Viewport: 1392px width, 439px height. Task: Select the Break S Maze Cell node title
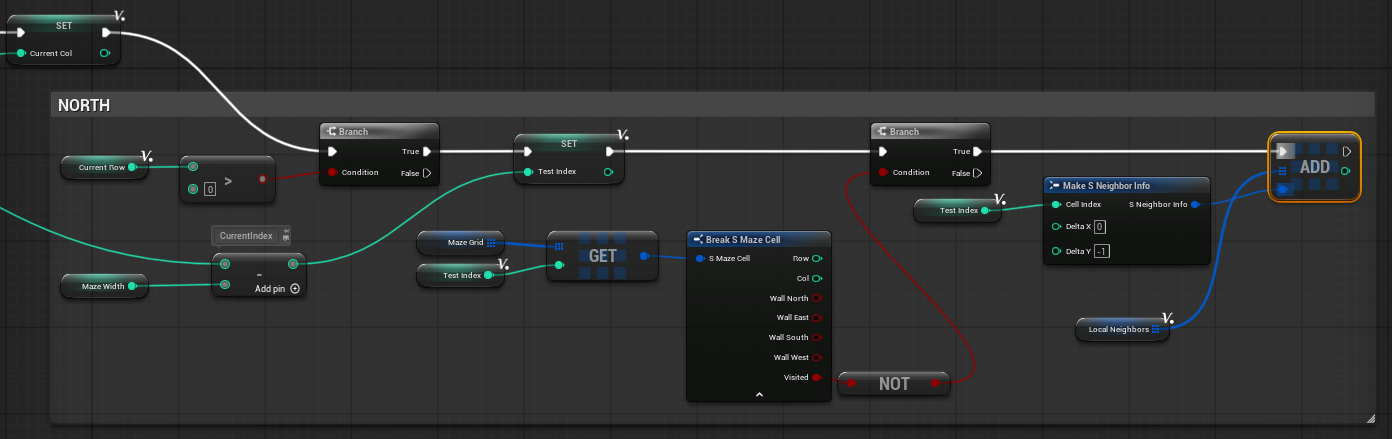[744, 239]
